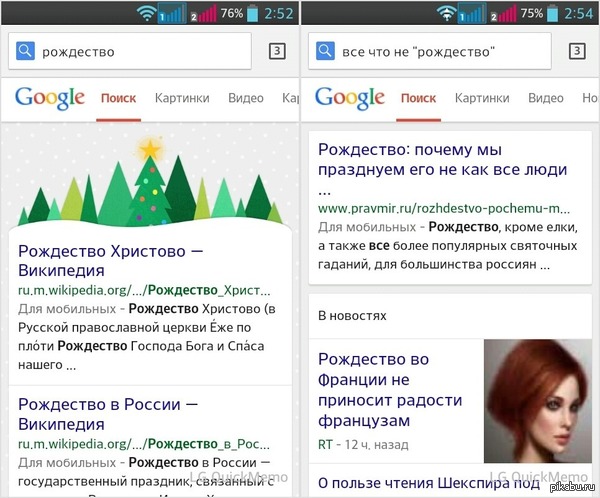Open cut-off tab after Видео on left
The width and height of the screenshot is (600, 498).
(x=290, y=98)
